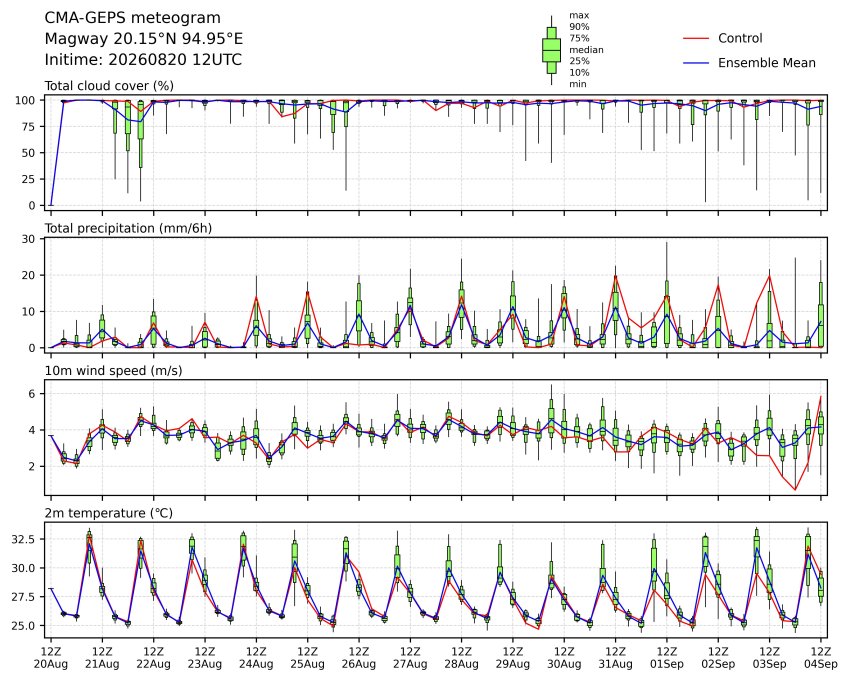
Task: Click the 12Z 04Sep time axis label
Action: pos(821,658)
